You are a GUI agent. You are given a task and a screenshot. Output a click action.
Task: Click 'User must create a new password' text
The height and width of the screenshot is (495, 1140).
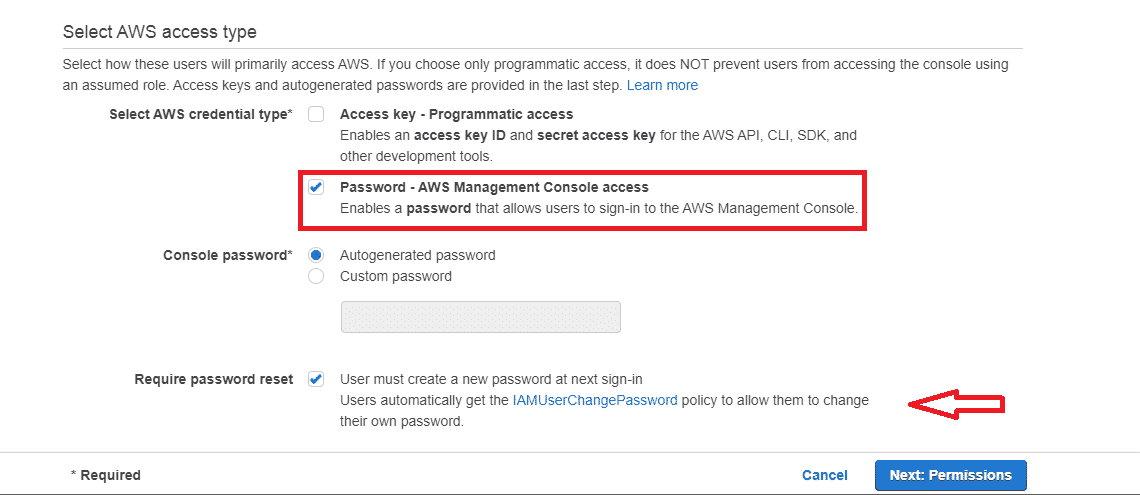point(491,379)
